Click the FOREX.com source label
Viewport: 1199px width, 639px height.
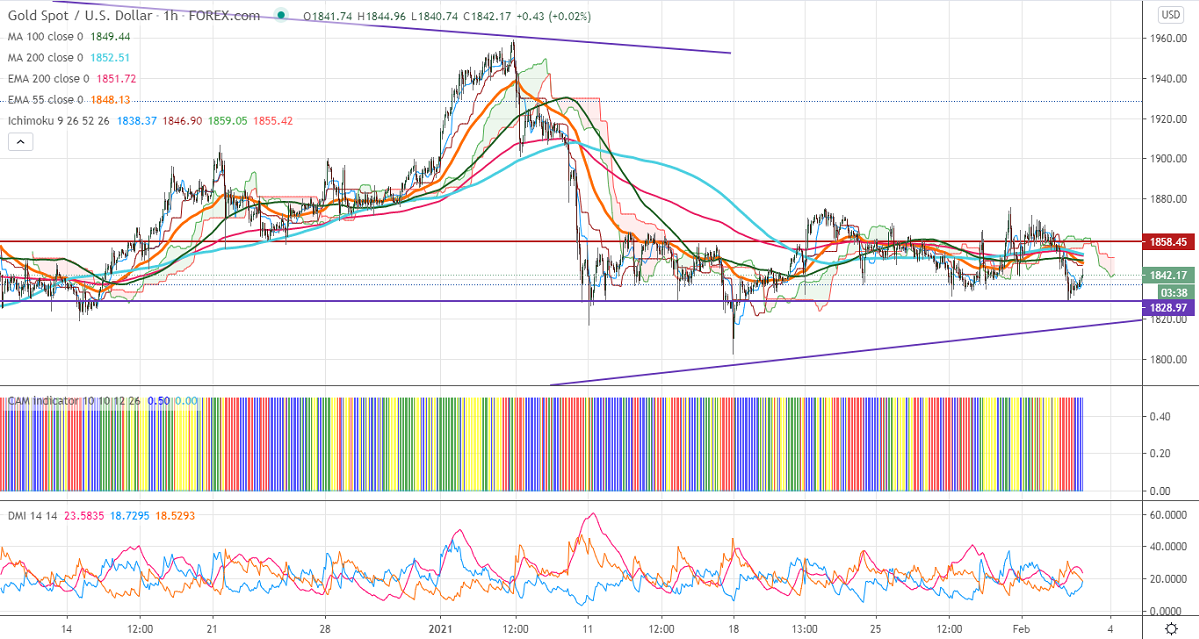click(x=223, y=15)
